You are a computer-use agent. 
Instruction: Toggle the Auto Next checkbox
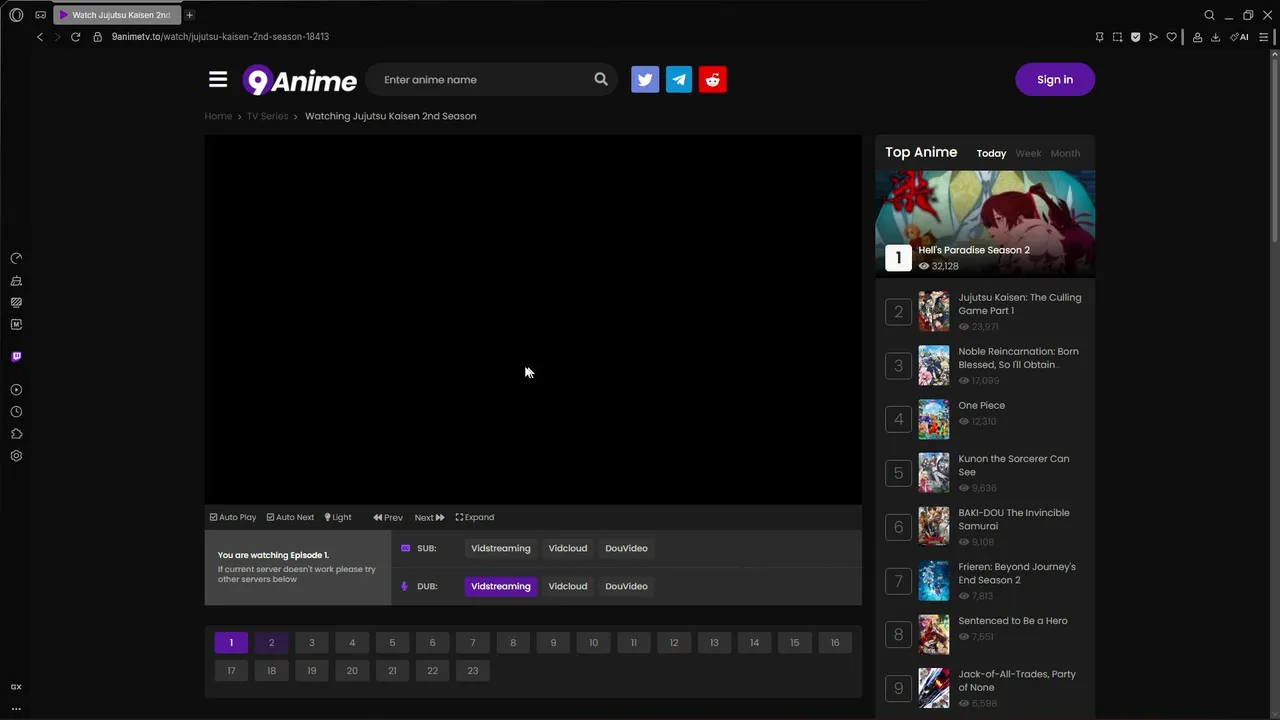(x=290, y=517)
